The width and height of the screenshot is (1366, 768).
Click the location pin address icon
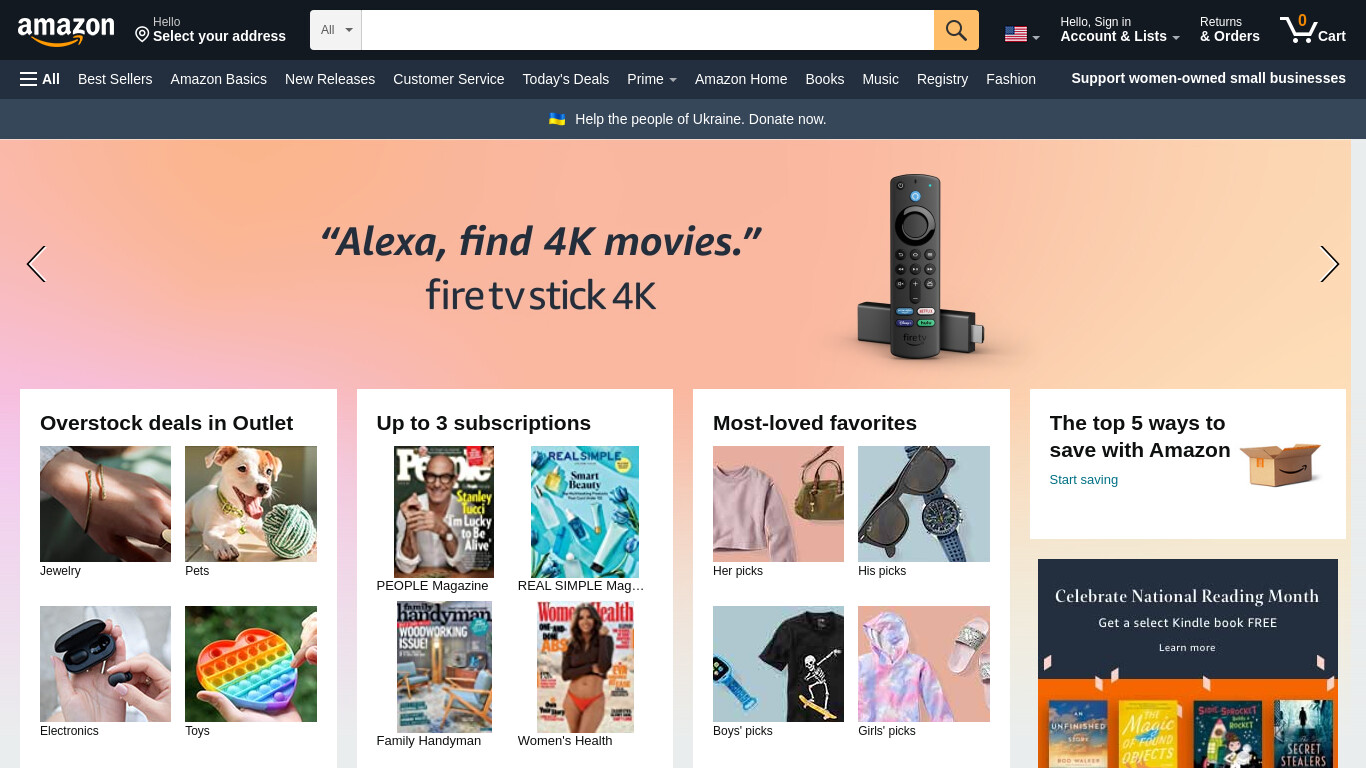142,35
